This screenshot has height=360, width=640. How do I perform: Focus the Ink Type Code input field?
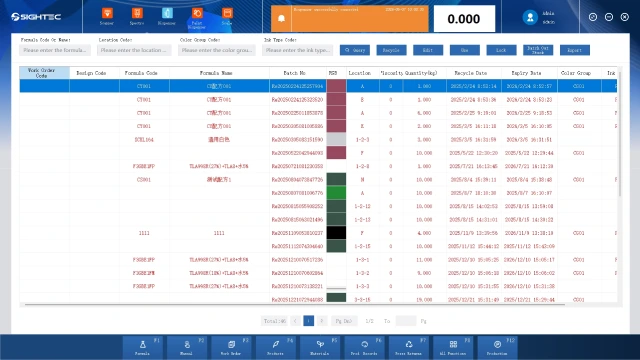click(298, 50)
